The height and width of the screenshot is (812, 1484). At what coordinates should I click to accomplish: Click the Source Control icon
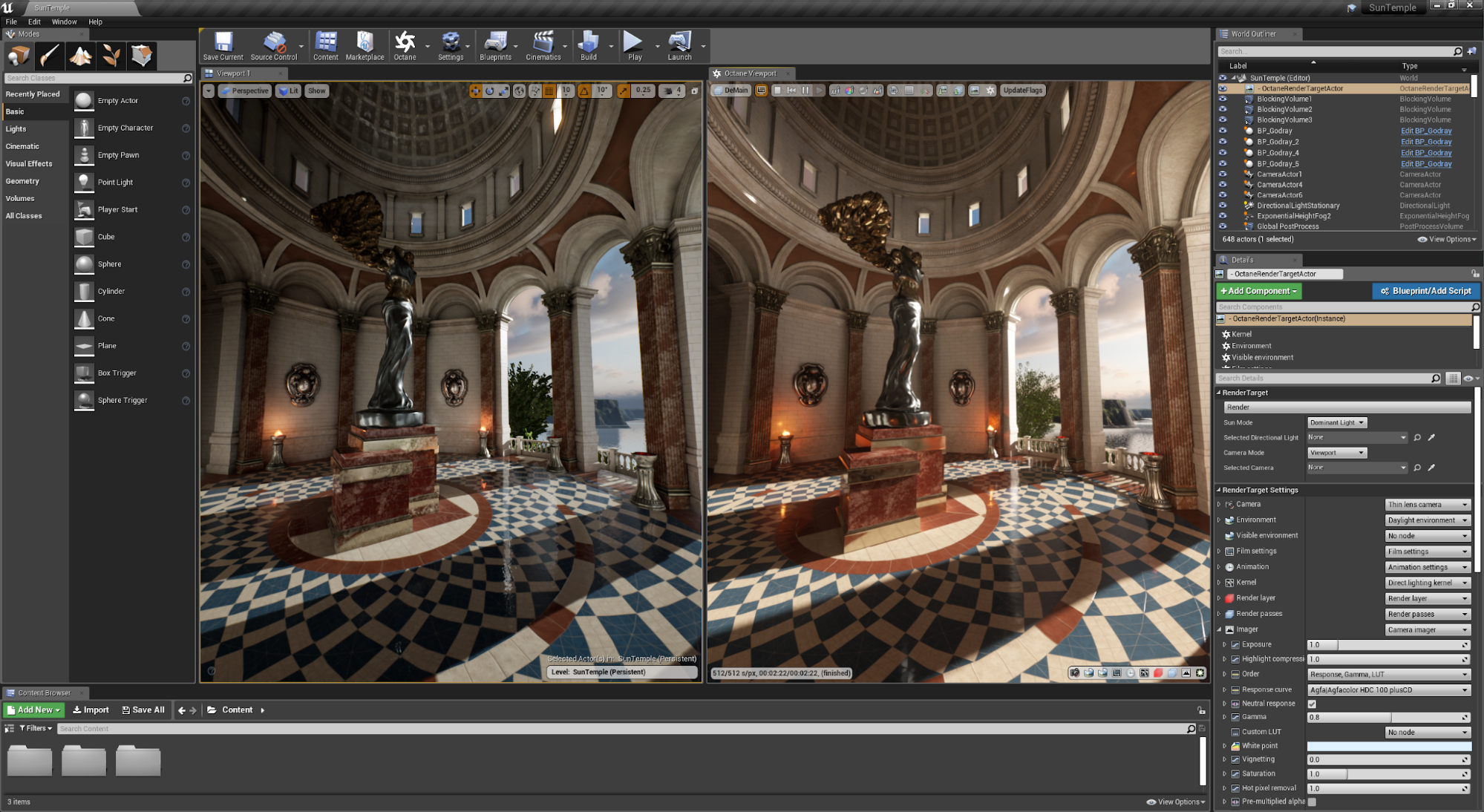(273, 45)
